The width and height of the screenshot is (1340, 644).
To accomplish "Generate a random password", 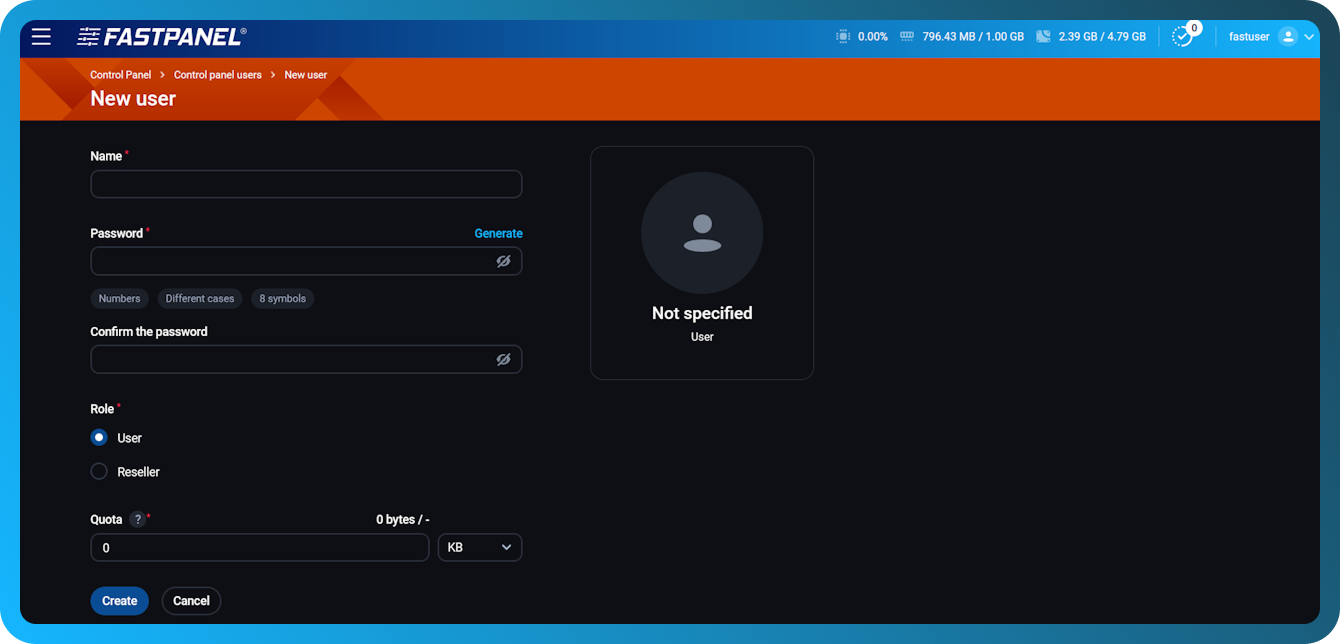I will [498, 233].
